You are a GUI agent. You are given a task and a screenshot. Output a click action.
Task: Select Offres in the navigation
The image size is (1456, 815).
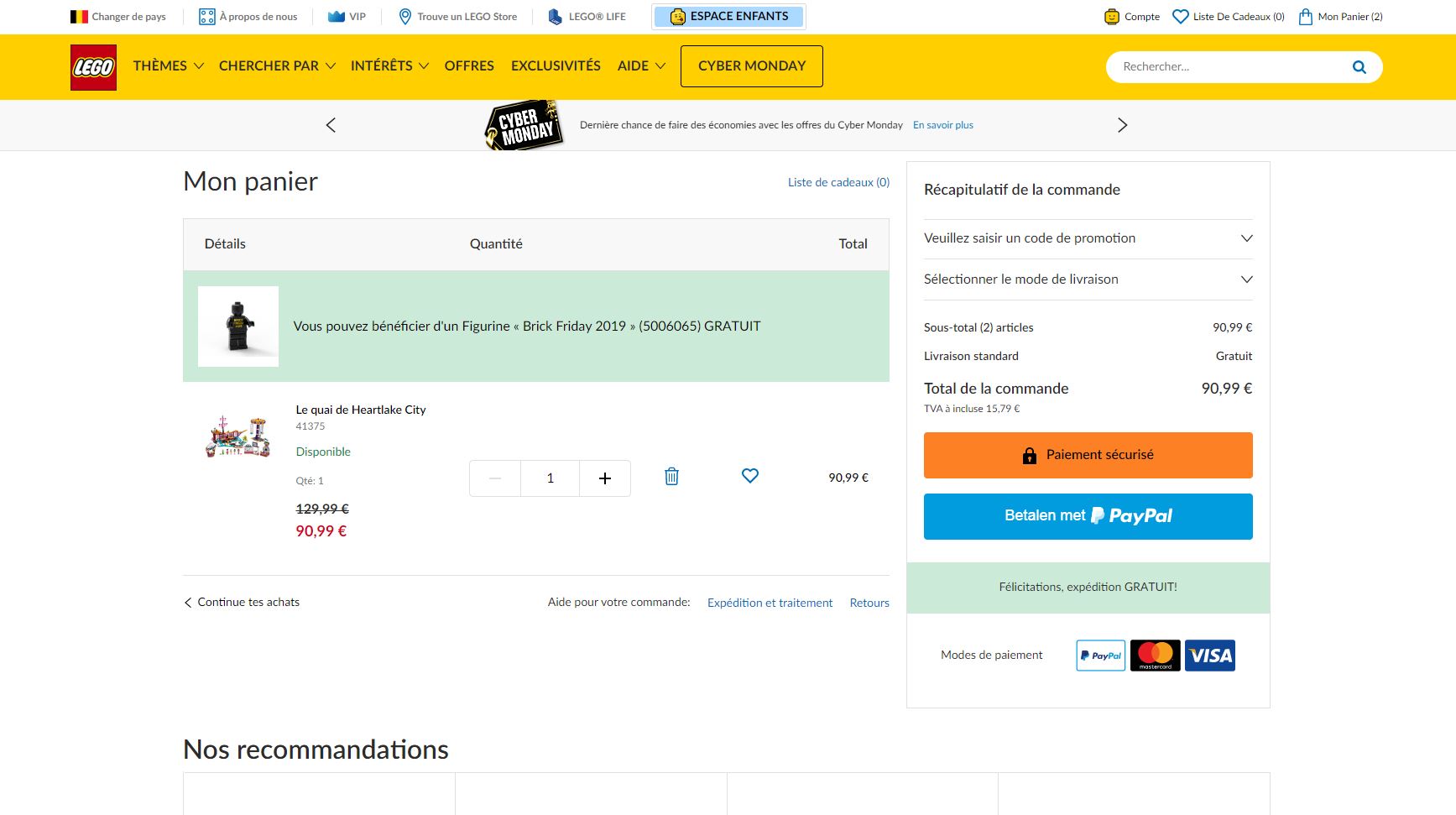(x=469, y=65)
